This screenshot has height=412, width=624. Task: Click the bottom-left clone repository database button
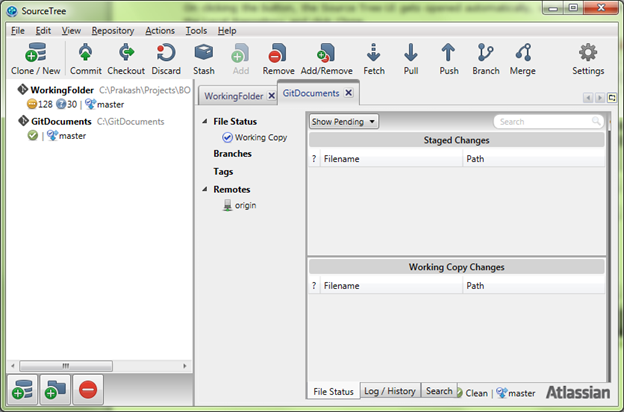click(22, 389)
